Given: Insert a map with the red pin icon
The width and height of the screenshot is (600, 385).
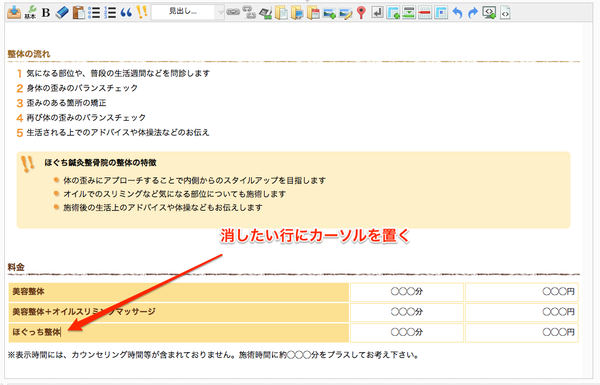Looking at the screenshot, I should [x=361, y=13].
